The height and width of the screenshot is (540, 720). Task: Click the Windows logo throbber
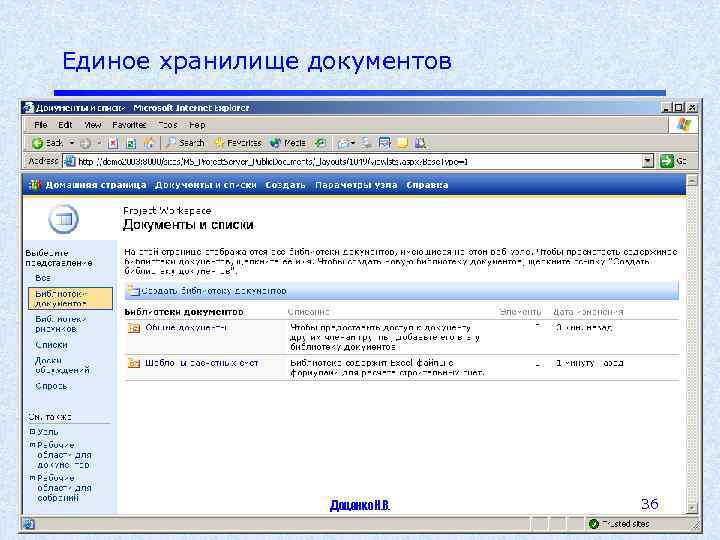683,125
